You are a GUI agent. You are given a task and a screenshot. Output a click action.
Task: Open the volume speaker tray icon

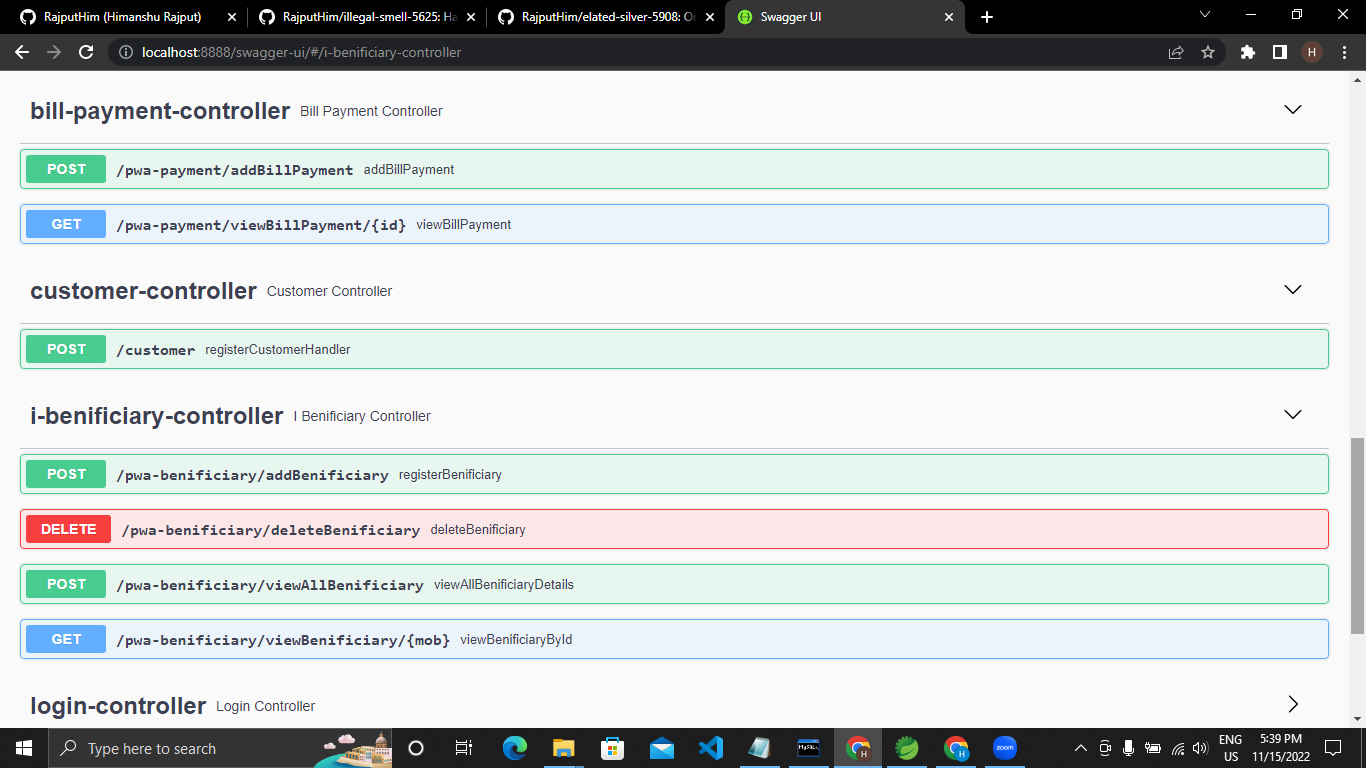click(x=1201, y=748)
